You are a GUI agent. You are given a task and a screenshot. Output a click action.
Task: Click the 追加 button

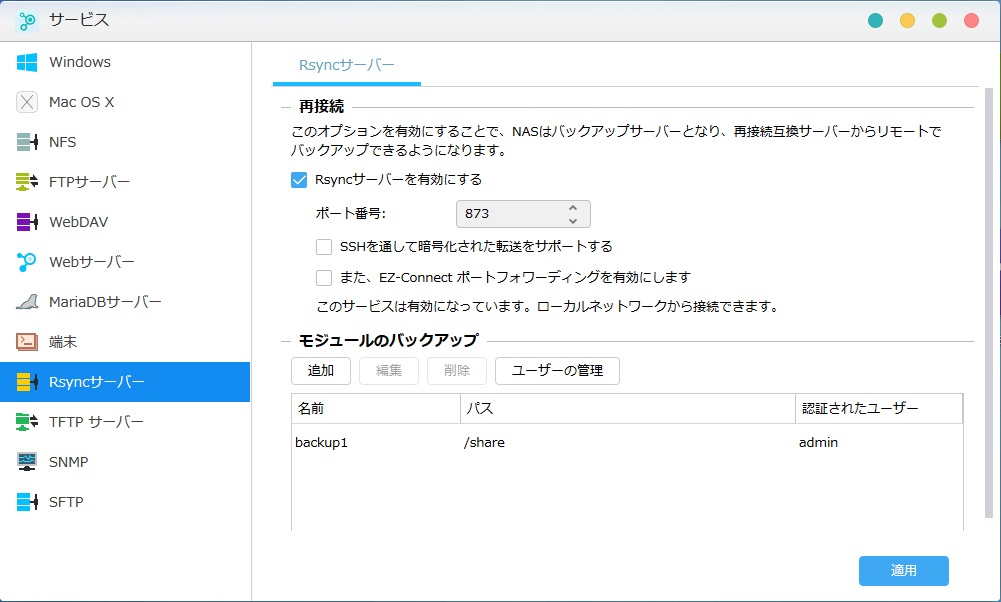tap(321, 371)
